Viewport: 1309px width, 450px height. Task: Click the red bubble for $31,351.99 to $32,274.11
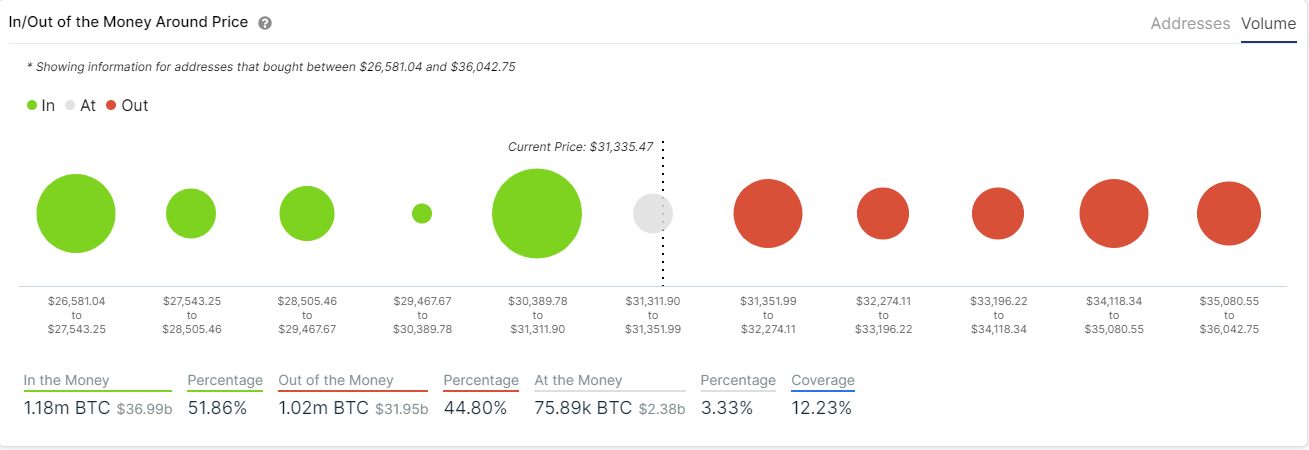click(x=768, y=213)
